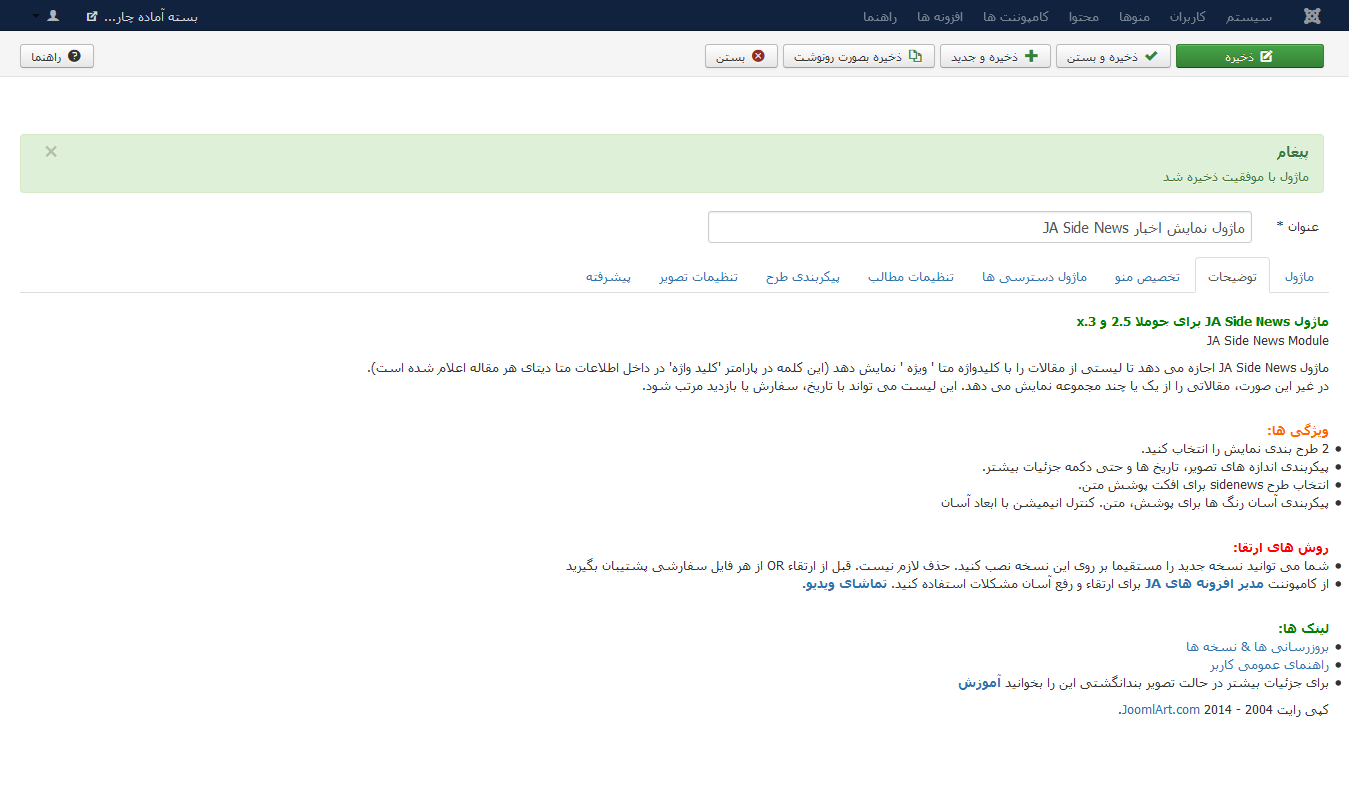Open the راهنما top menu
Screen dimensions: 1349x786
pos(880,16)
